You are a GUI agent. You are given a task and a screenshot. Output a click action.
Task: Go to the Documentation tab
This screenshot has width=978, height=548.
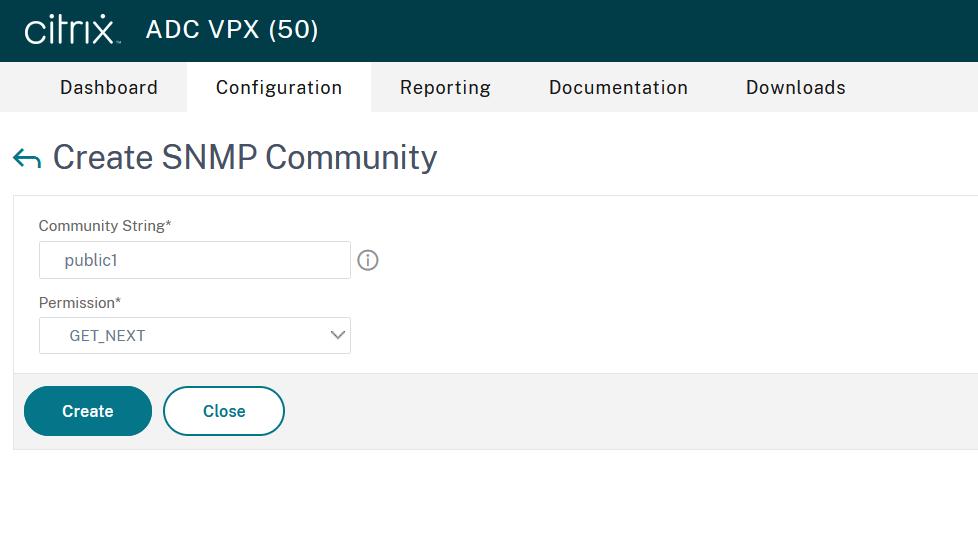tap(618, 88)
